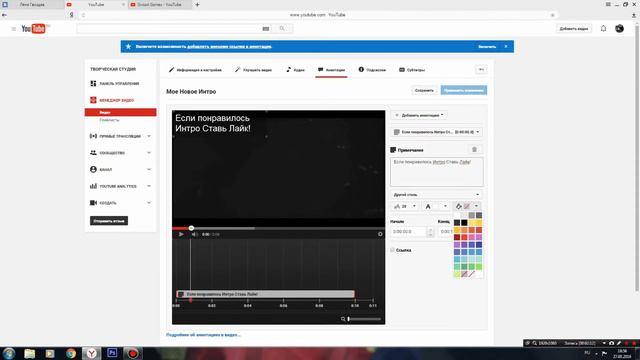Open ПАНЕЛЬ УПРАВЛЕНИЯ dashboard
The image size is (640, 360).
point(115,83)
